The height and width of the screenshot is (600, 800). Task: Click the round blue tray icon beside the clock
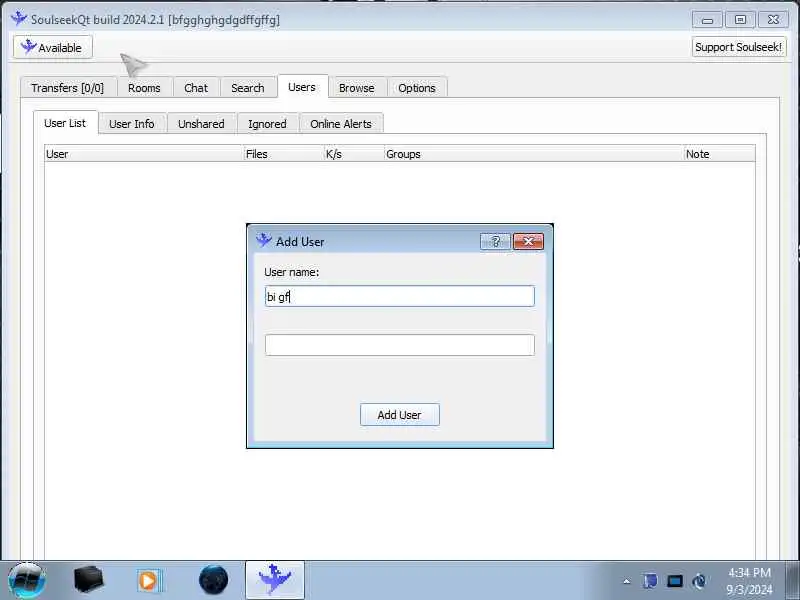[x=699, y=581]
